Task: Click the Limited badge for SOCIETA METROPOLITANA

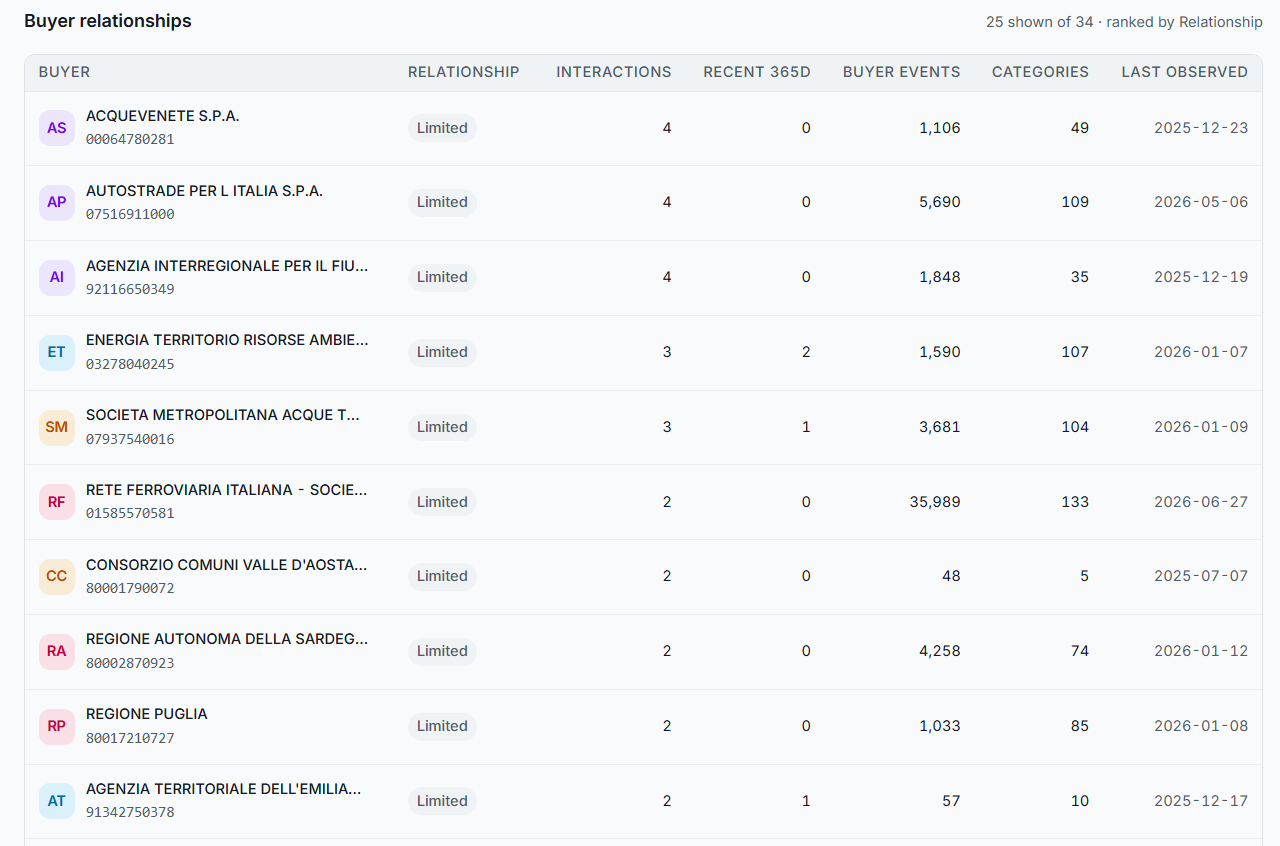Action: (442, 427)
